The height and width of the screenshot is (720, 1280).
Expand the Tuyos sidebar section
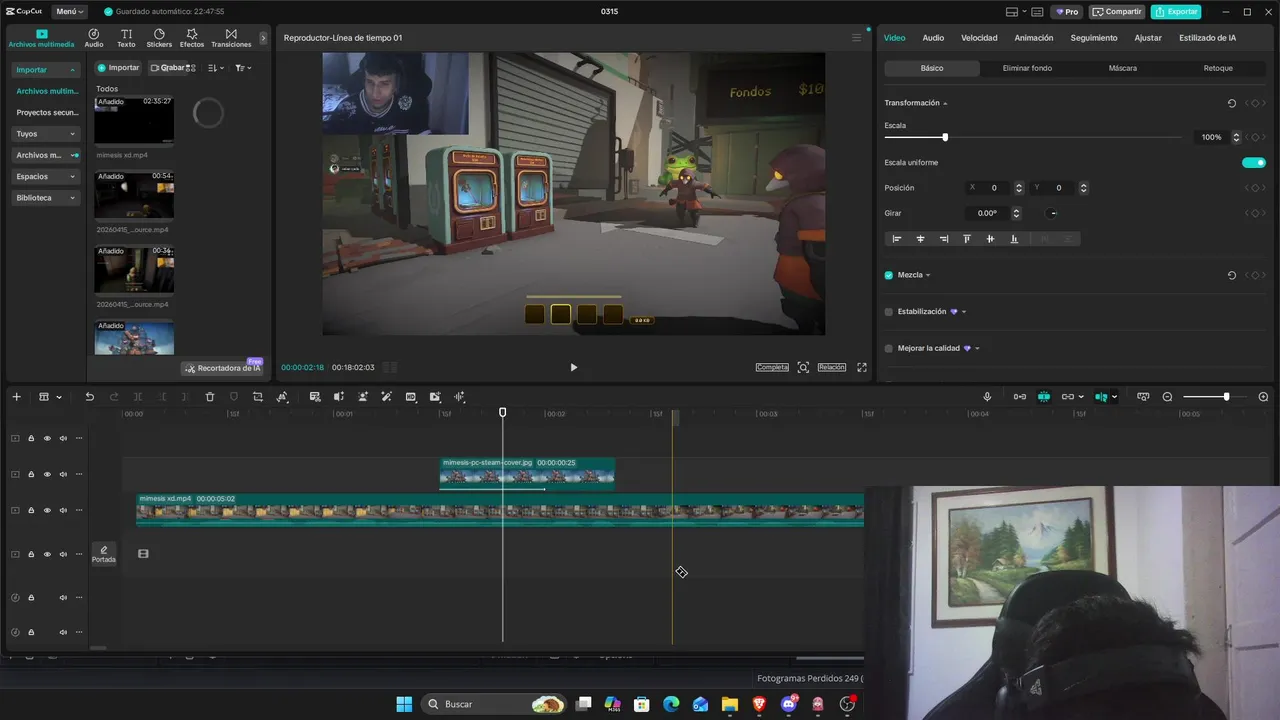[x=72, y=134]
